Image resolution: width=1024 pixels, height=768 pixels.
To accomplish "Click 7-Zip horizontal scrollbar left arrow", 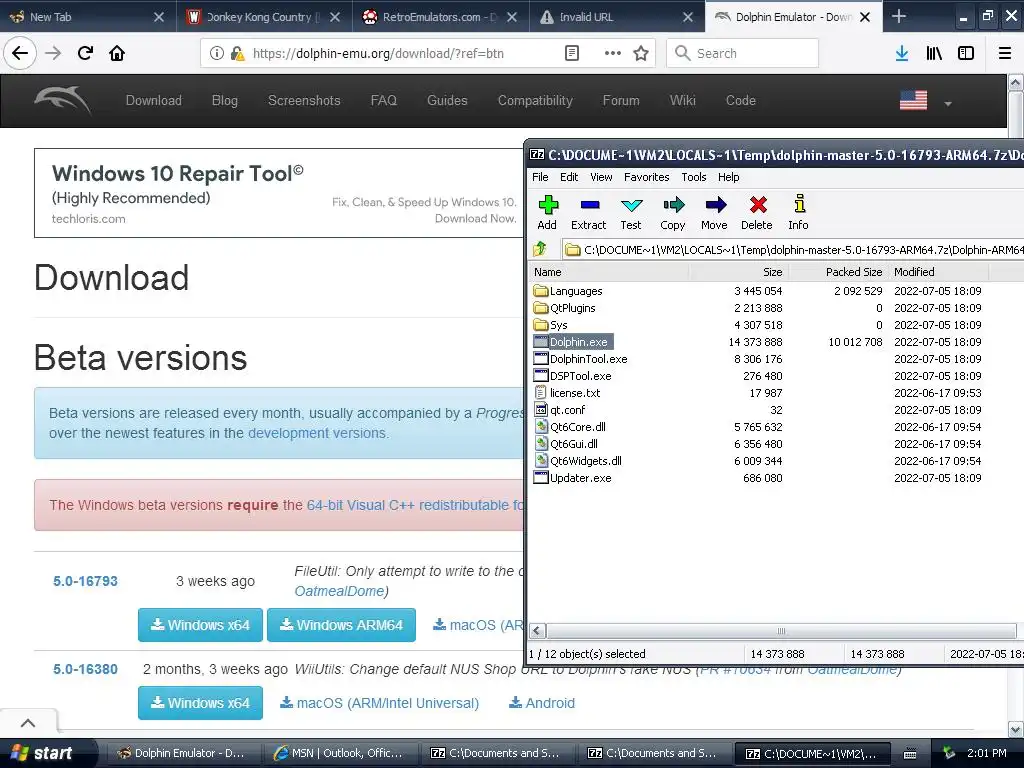I will [x=537, y=631].
